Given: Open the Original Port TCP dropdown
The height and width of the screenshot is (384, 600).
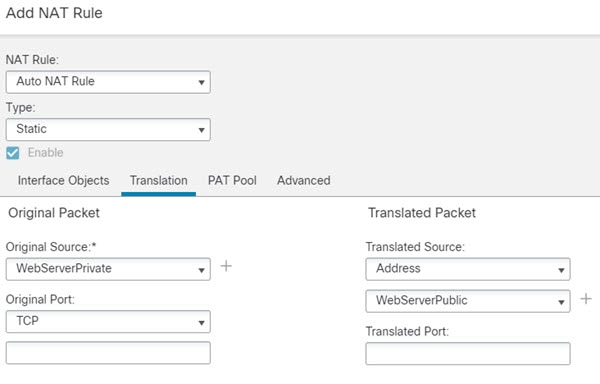Looking at the screenshot, I should (x=108, y=321).
